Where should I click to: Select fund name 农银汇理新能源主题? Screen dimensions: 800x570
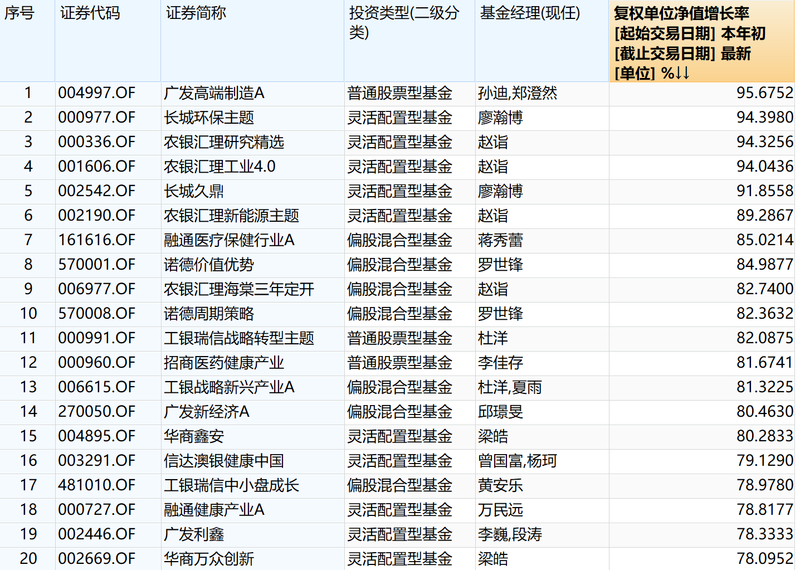[231, 216]
